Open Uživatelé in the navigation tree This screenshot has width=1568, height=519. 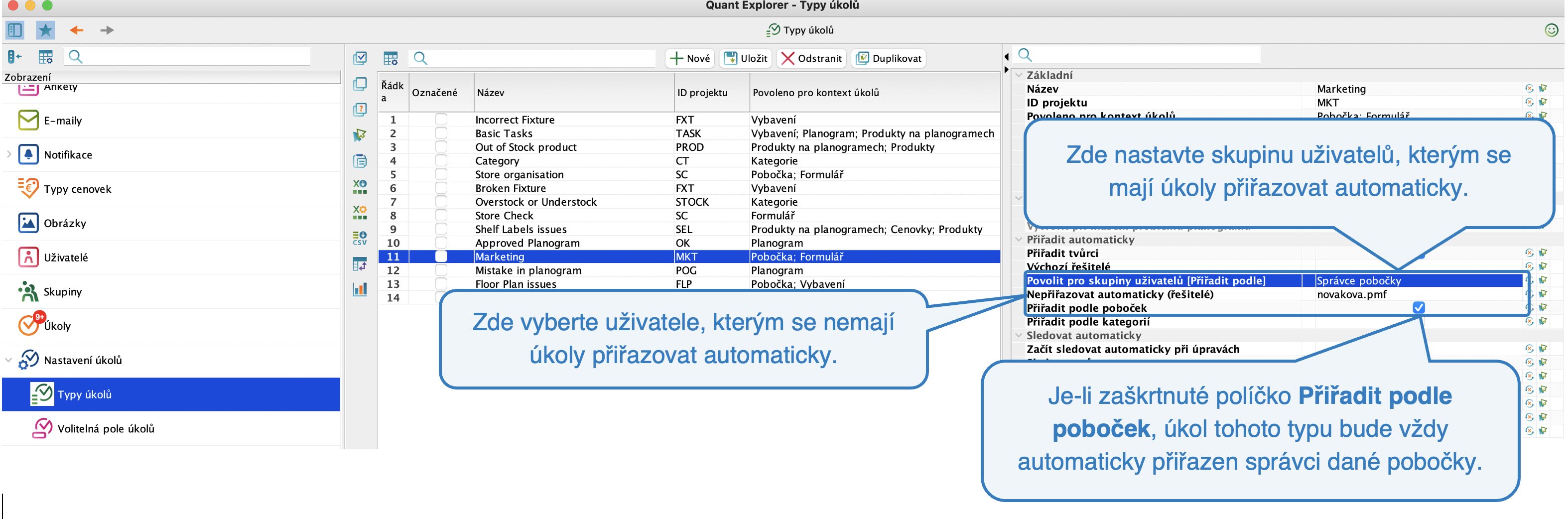(x=66, y=258)
